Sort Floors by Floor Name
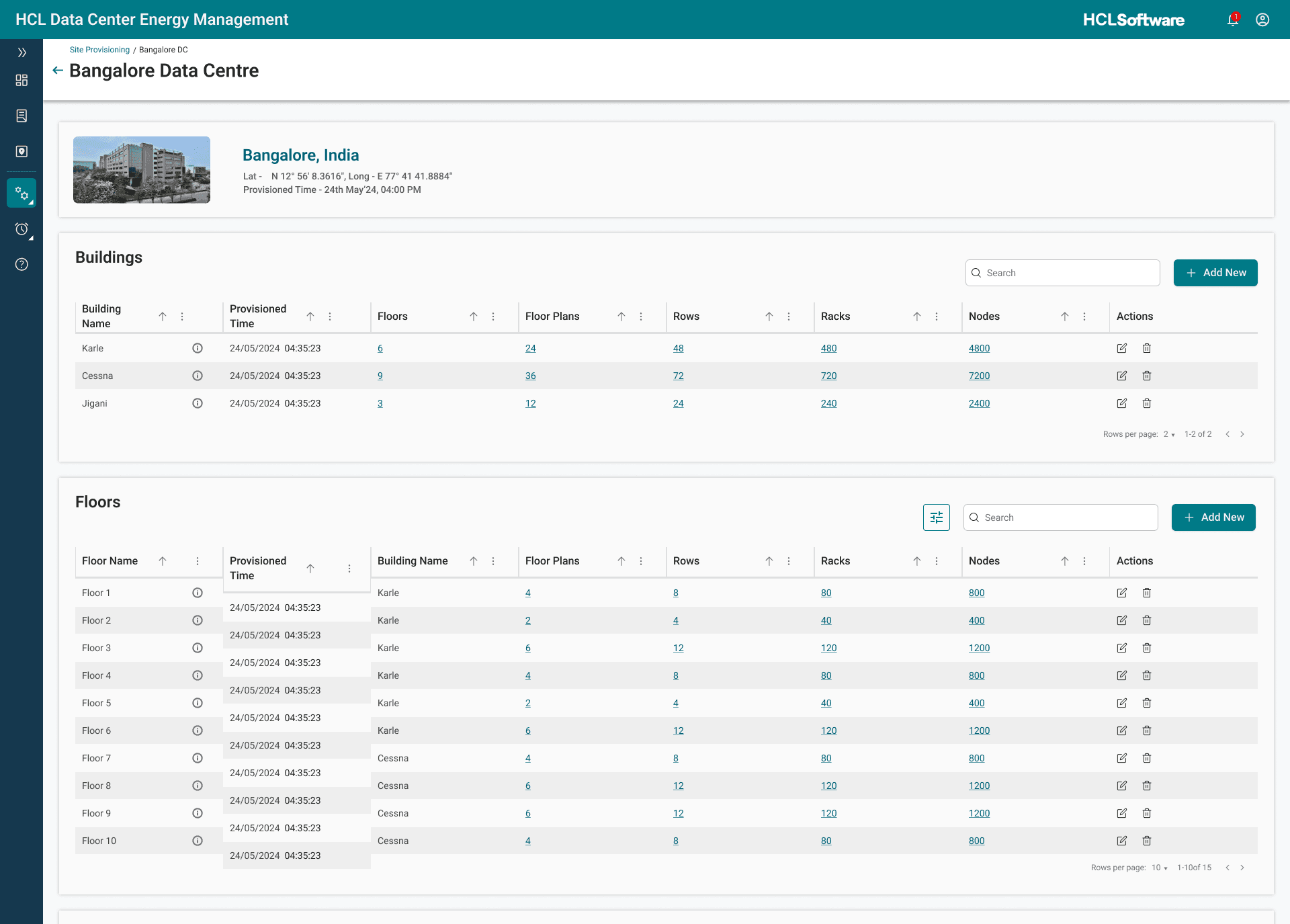This screenshot has height=924, width=1290. click(163, 561)
